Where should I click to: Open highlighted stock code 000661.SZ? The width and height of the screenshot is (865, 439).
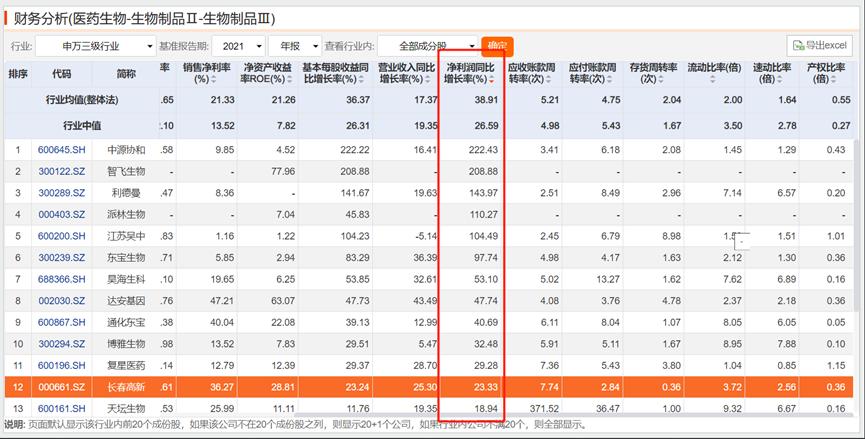(62, 387)
